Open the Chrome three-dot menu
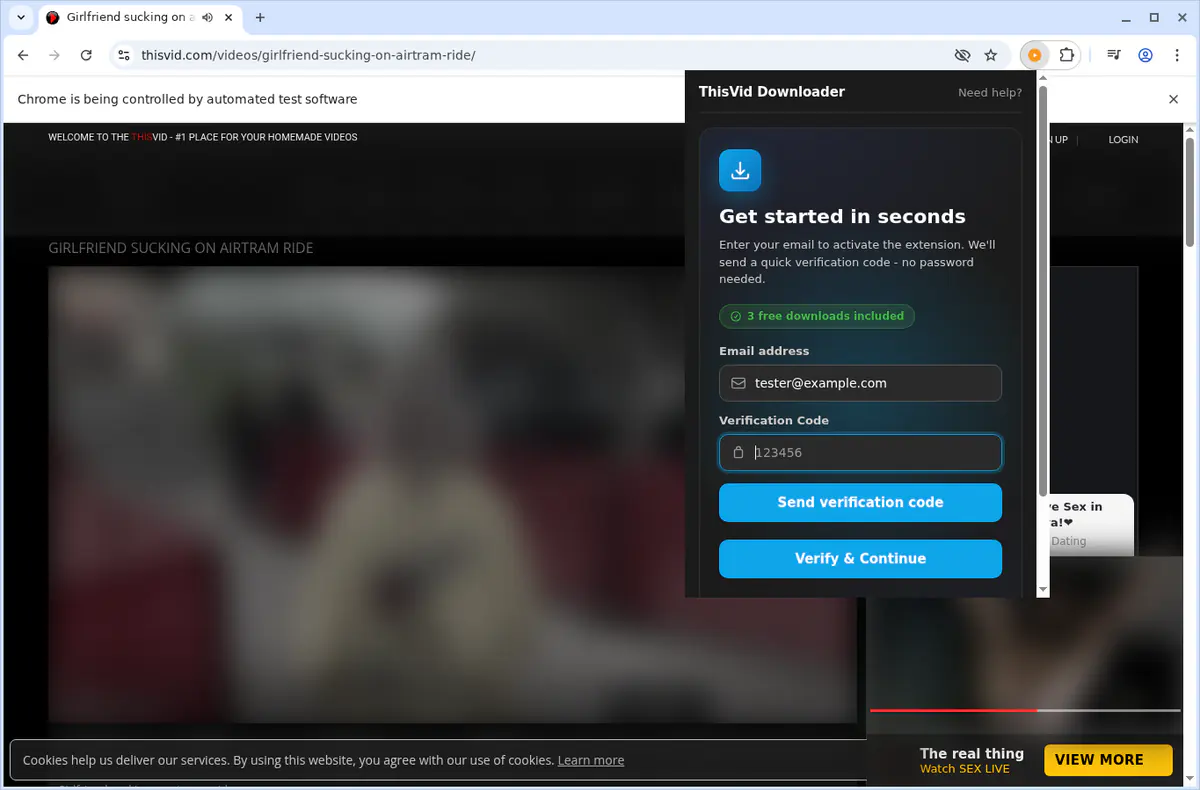1200x790 pixels. pyautogui.click(x=1177, y=55)
